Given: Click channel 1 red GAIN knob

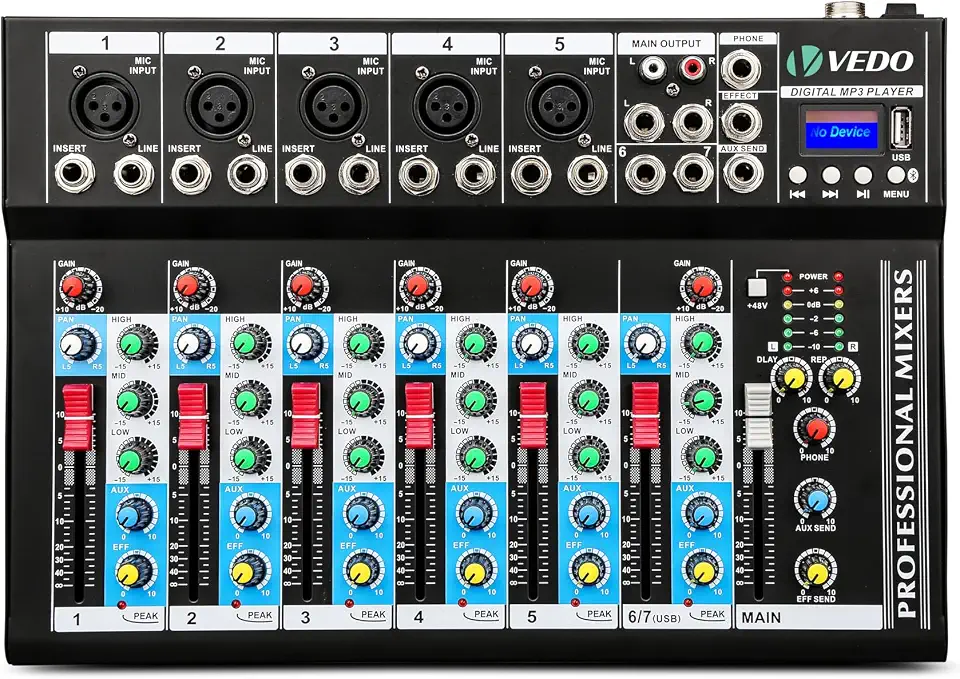Looking at the screenshot, I should point(73,285).
